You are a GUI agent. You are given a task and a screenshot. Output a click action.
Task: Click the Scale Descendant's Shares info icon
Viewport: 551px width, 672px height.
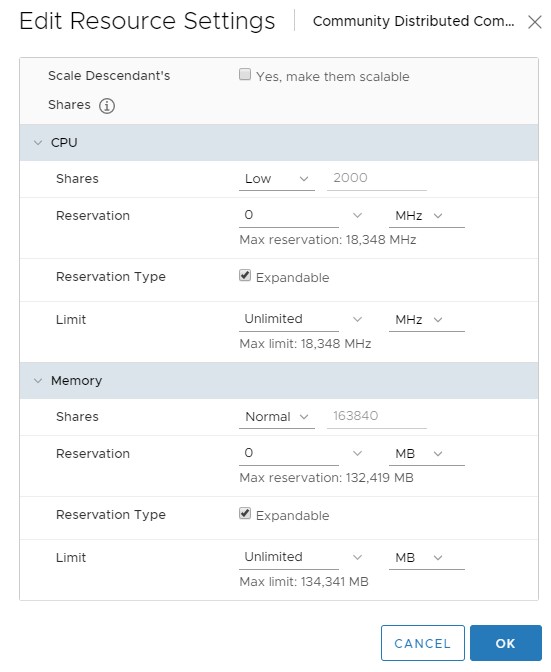click(107, 105)
